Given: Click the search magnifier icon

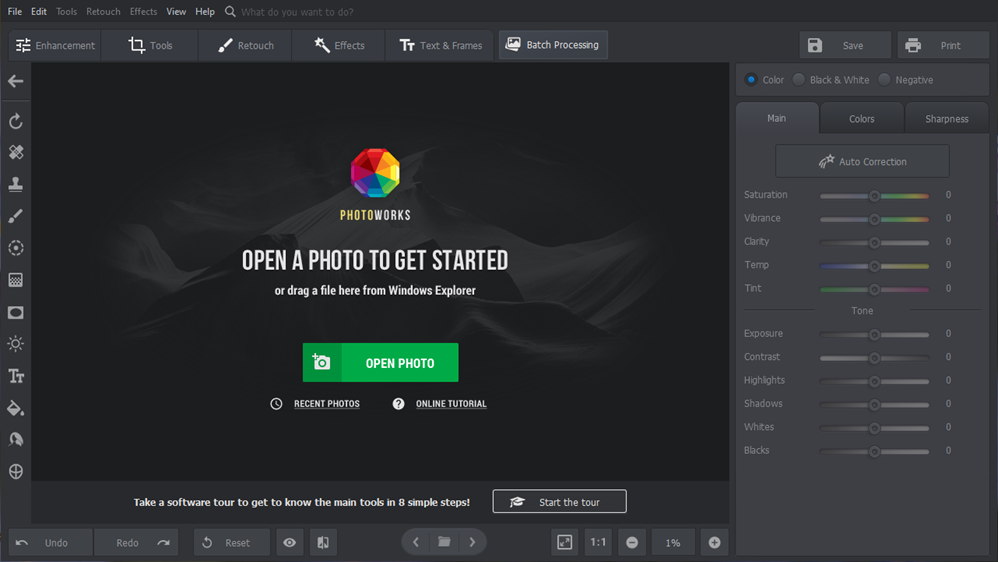Looking at the screenshot, I should (230, 11).
